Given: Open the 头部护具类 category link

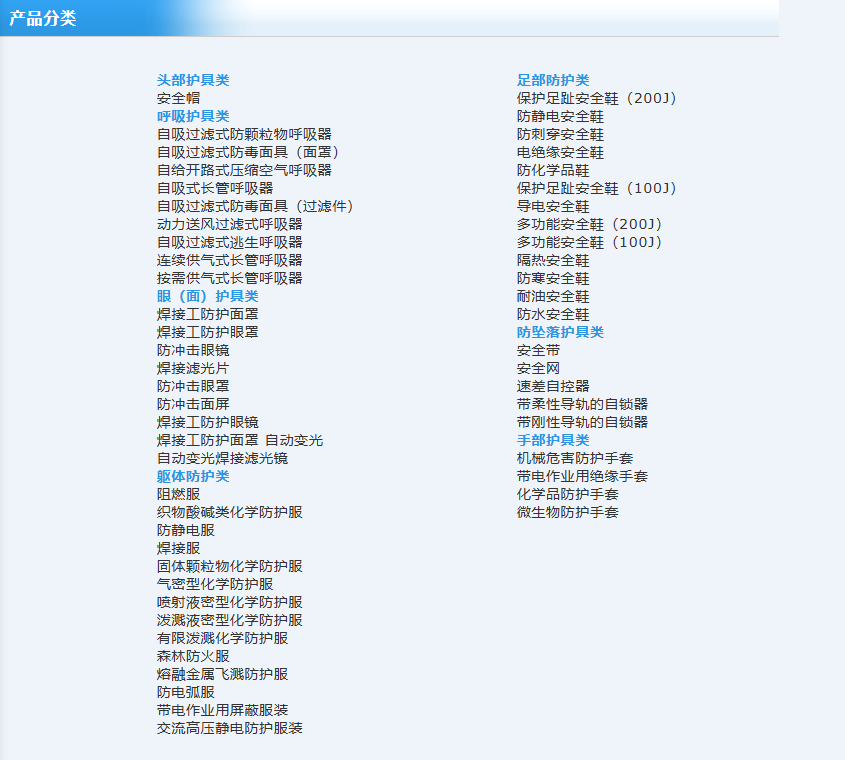Looking at the screenshot, I should point(193,80).
